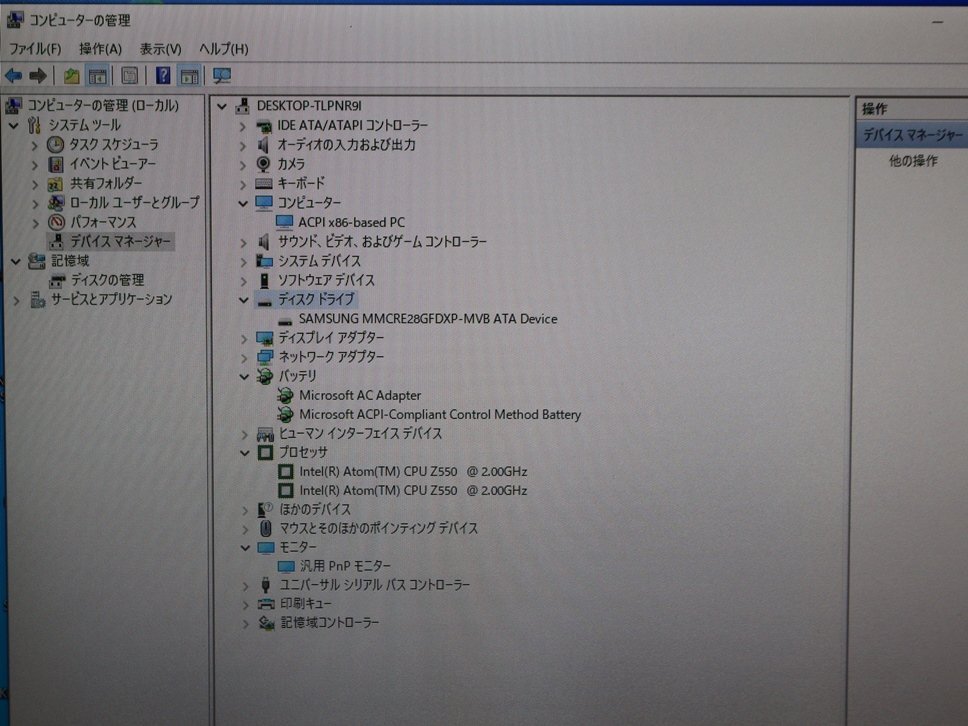Select 記憶域コントローラー category
Screen dimensions: 968x726
(330, 623)
